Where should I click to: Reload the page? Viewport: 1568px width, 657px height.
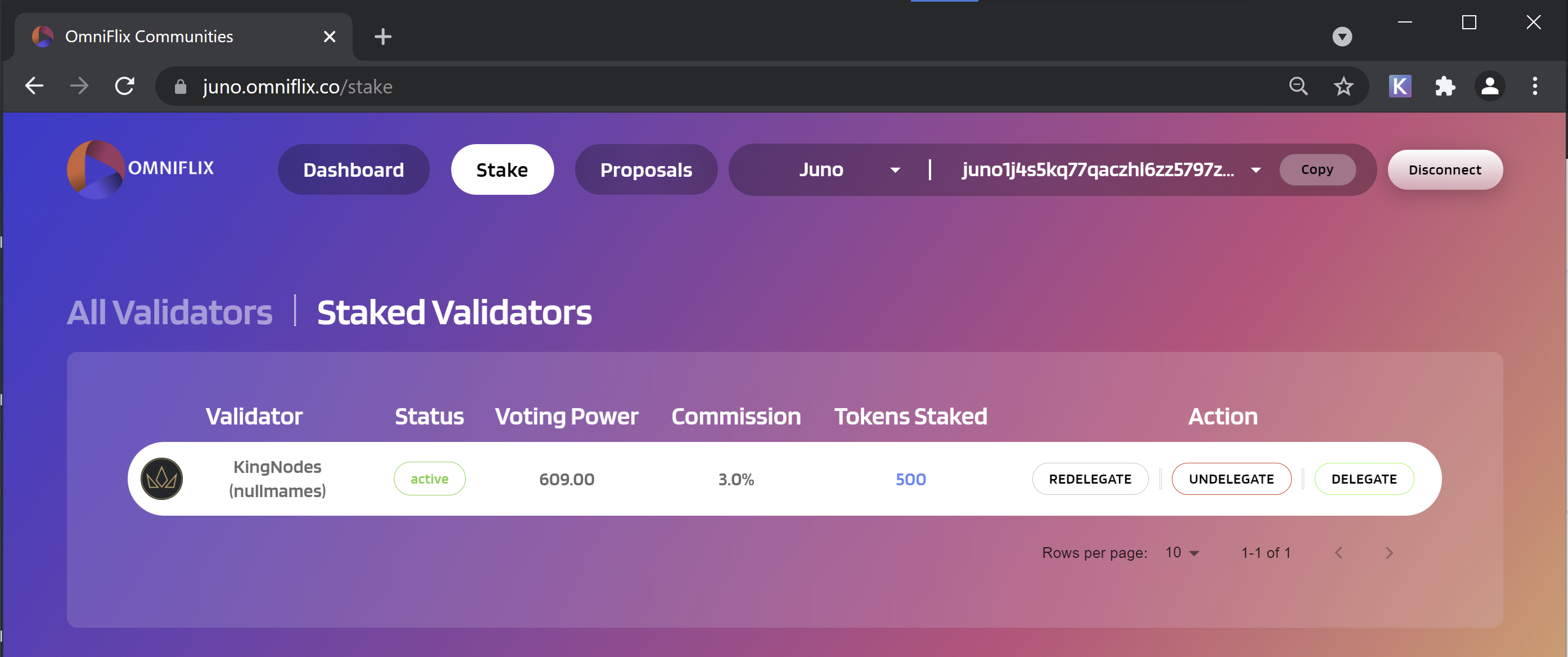click(125, 86)
